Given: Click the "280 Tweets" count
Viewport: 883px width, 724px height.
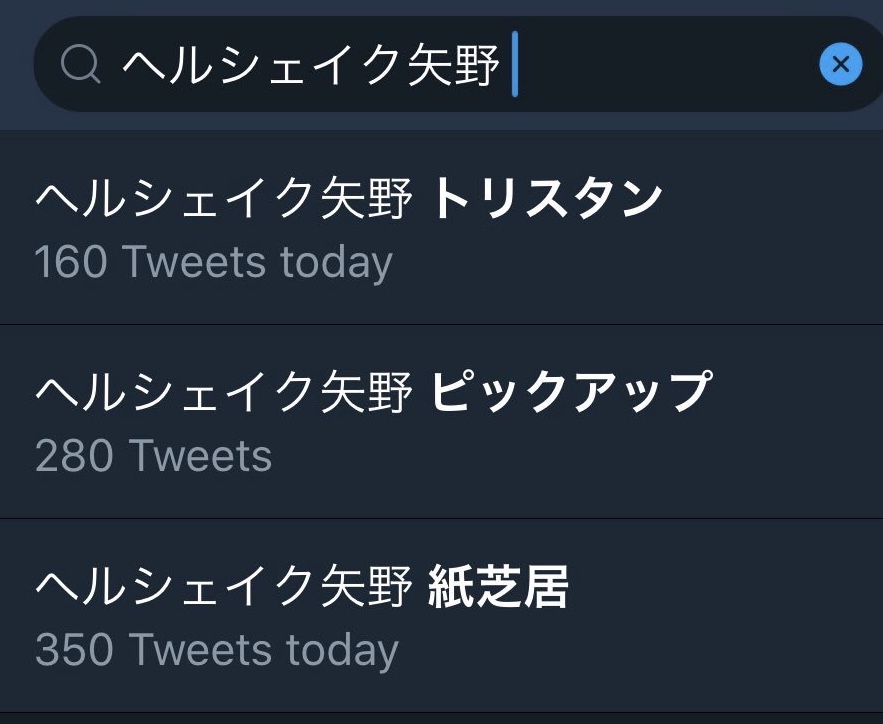Looking at the screenshot, I should coord(153,456).
